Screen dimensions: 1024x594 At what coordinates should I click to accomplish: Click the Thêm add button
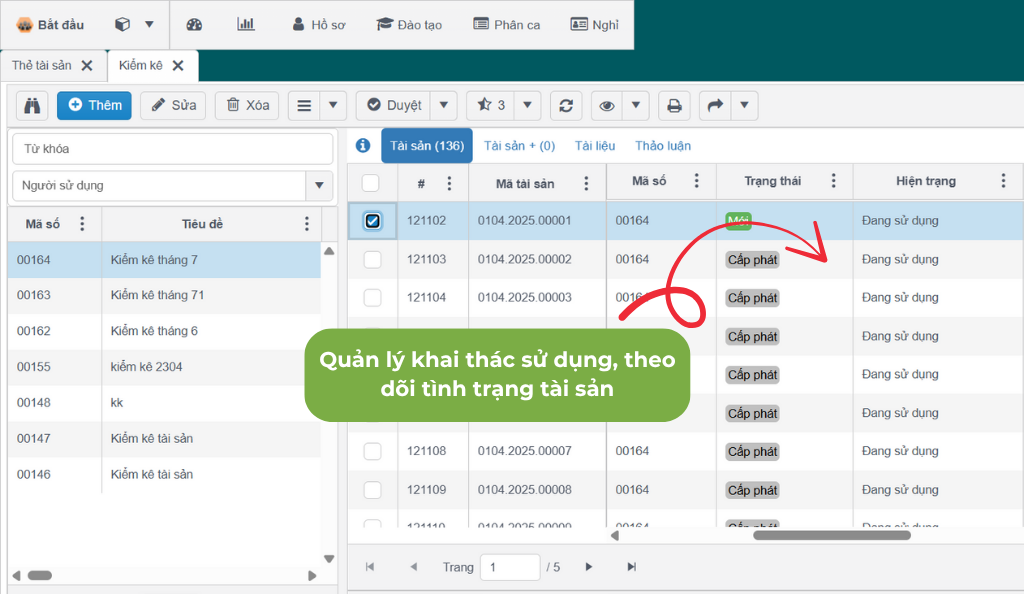tap(94, 105)
